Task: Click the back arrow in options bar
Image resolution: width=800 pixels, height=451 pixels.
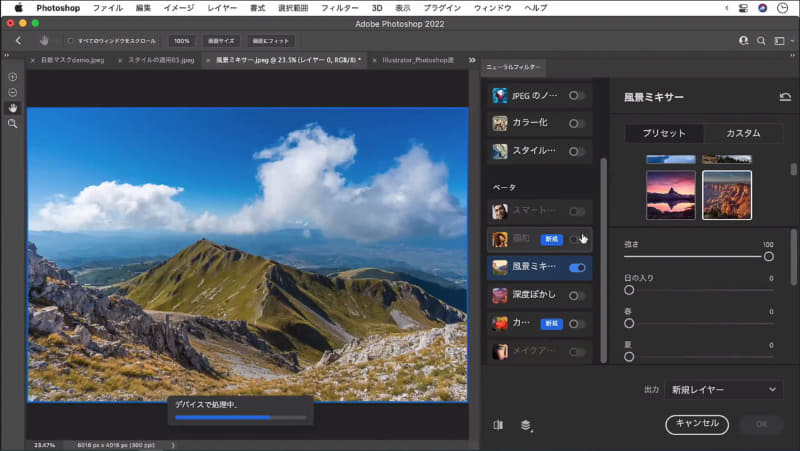Action: [x=18, y=41]
